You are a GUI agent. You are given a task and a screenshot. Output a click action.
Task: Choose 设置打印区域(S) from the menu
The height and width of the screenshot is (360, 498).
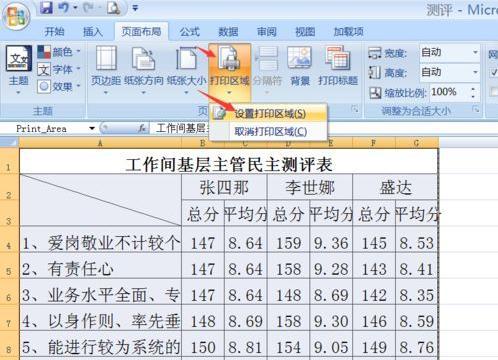[x=269, y=113]
